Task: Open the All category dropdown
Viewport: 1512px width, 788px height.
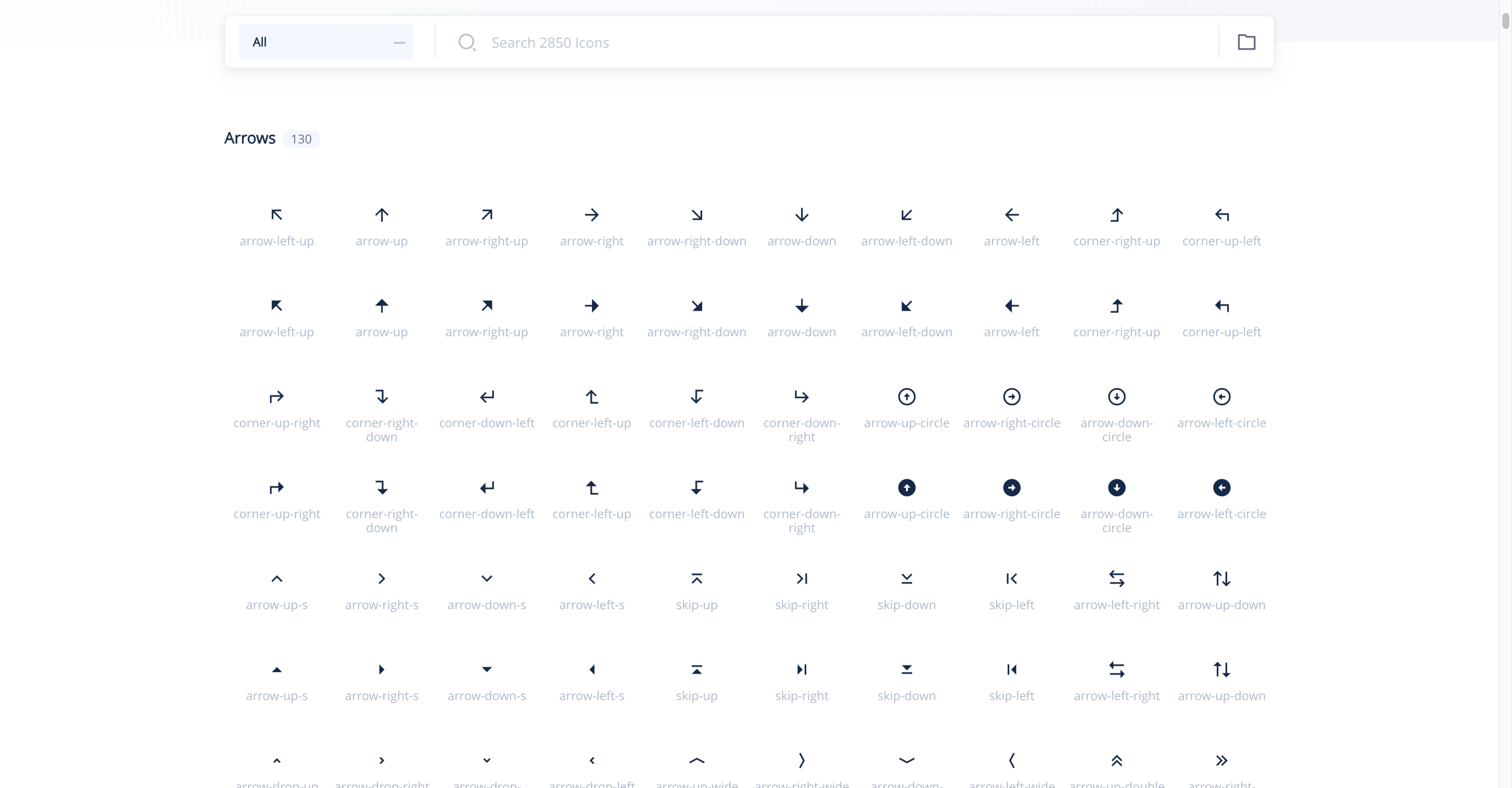Action: coord(326,42)
